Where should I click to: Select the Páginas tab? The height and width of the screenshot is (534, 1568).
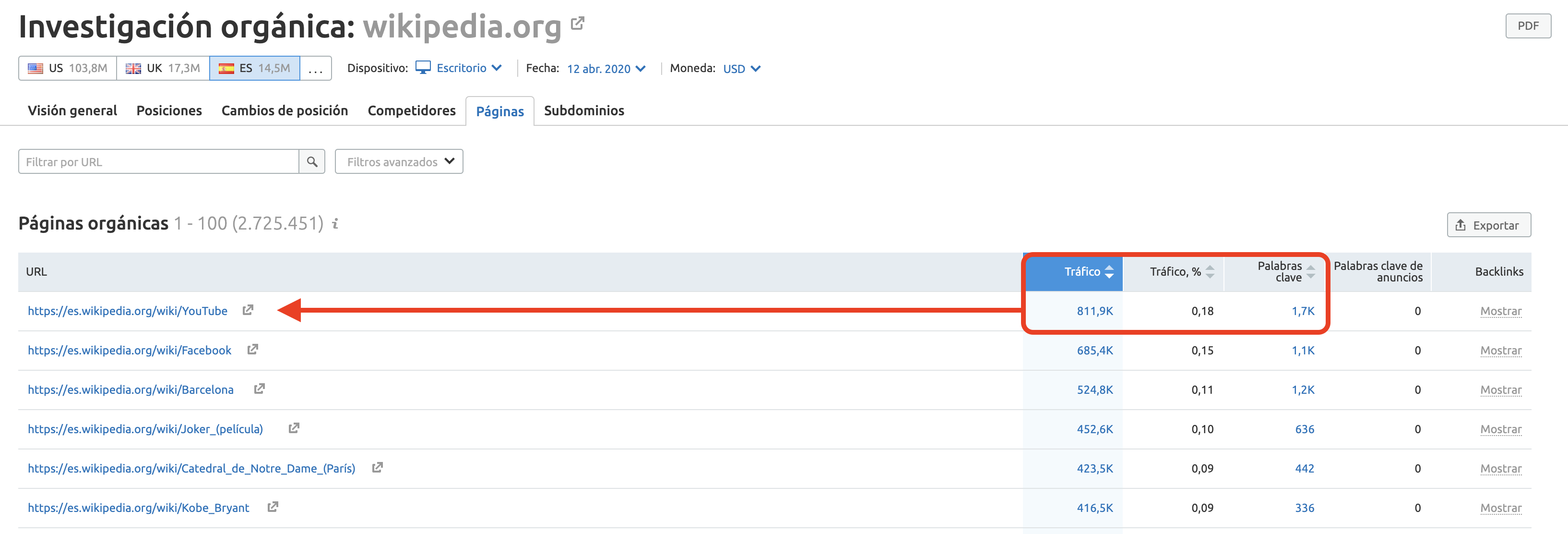click(500, 111)
